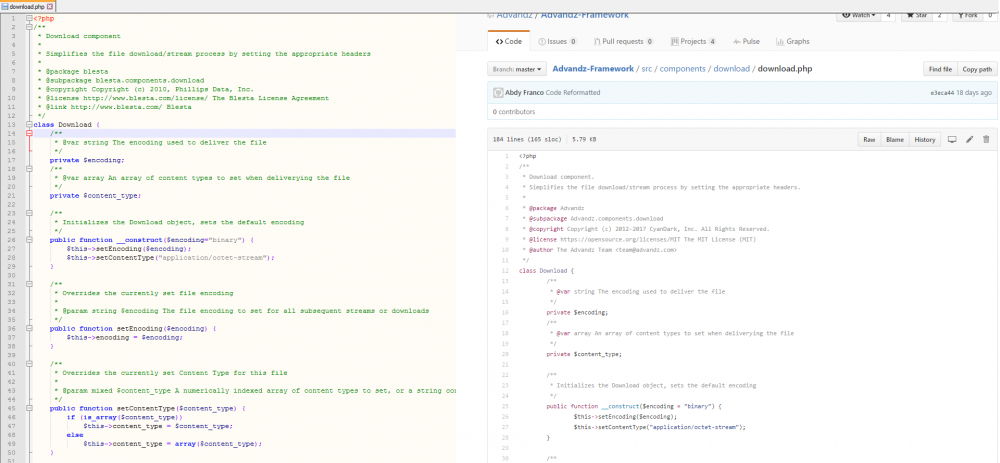Fork the Advandz-Framework repository

tap(968, 15)
